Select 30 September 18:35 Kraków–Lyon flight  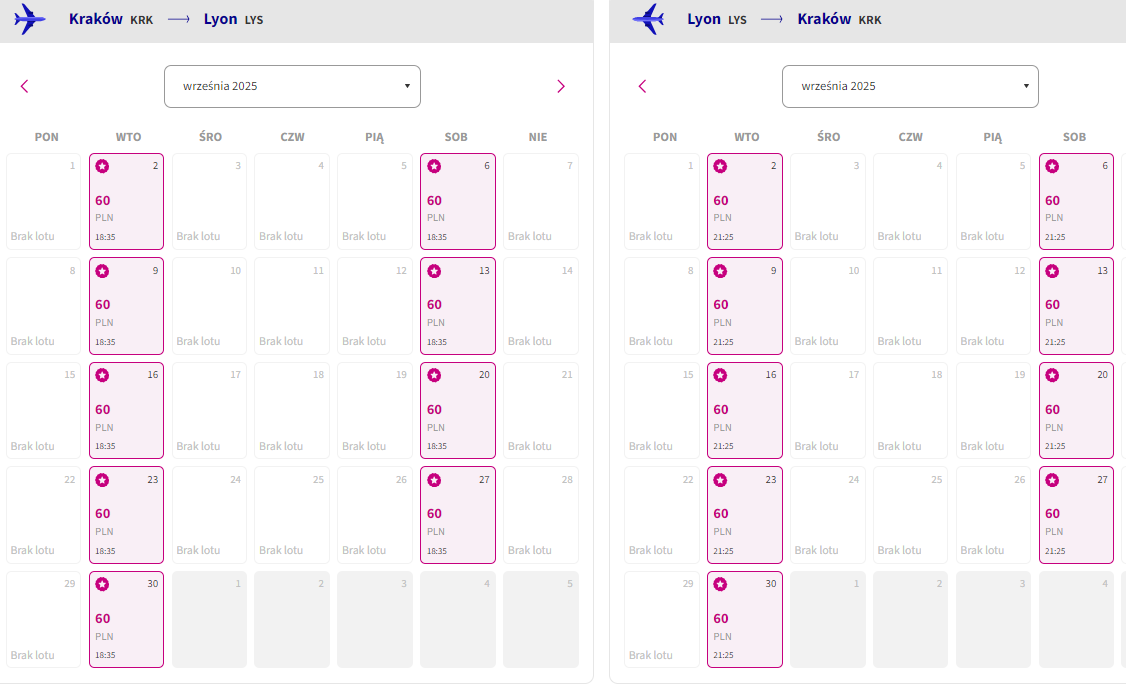click(x=126, y=620)
